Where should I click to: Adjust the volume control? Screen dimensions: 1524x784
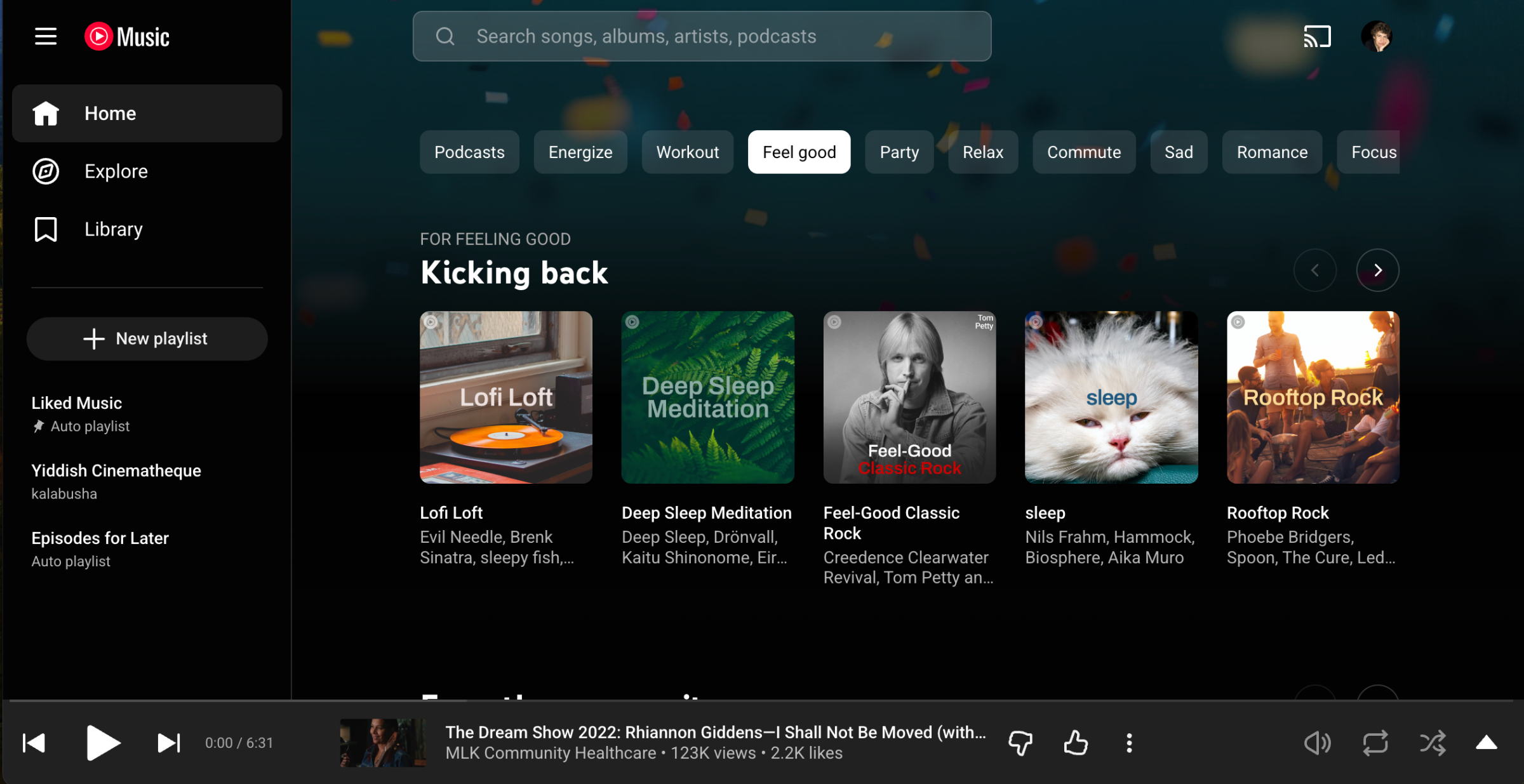tap(1318, 742)
